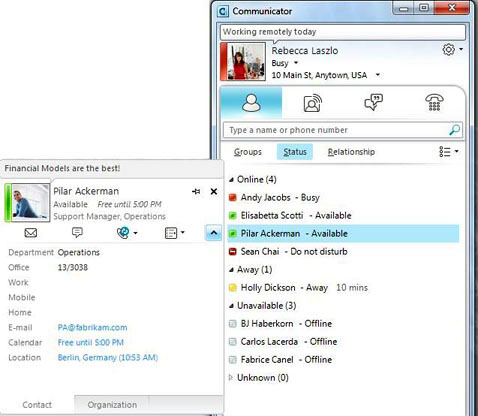This screenshot has width=478, height=416.
Task: Pin the Pilar Ackerman contact card
Action: pos(196,191)
